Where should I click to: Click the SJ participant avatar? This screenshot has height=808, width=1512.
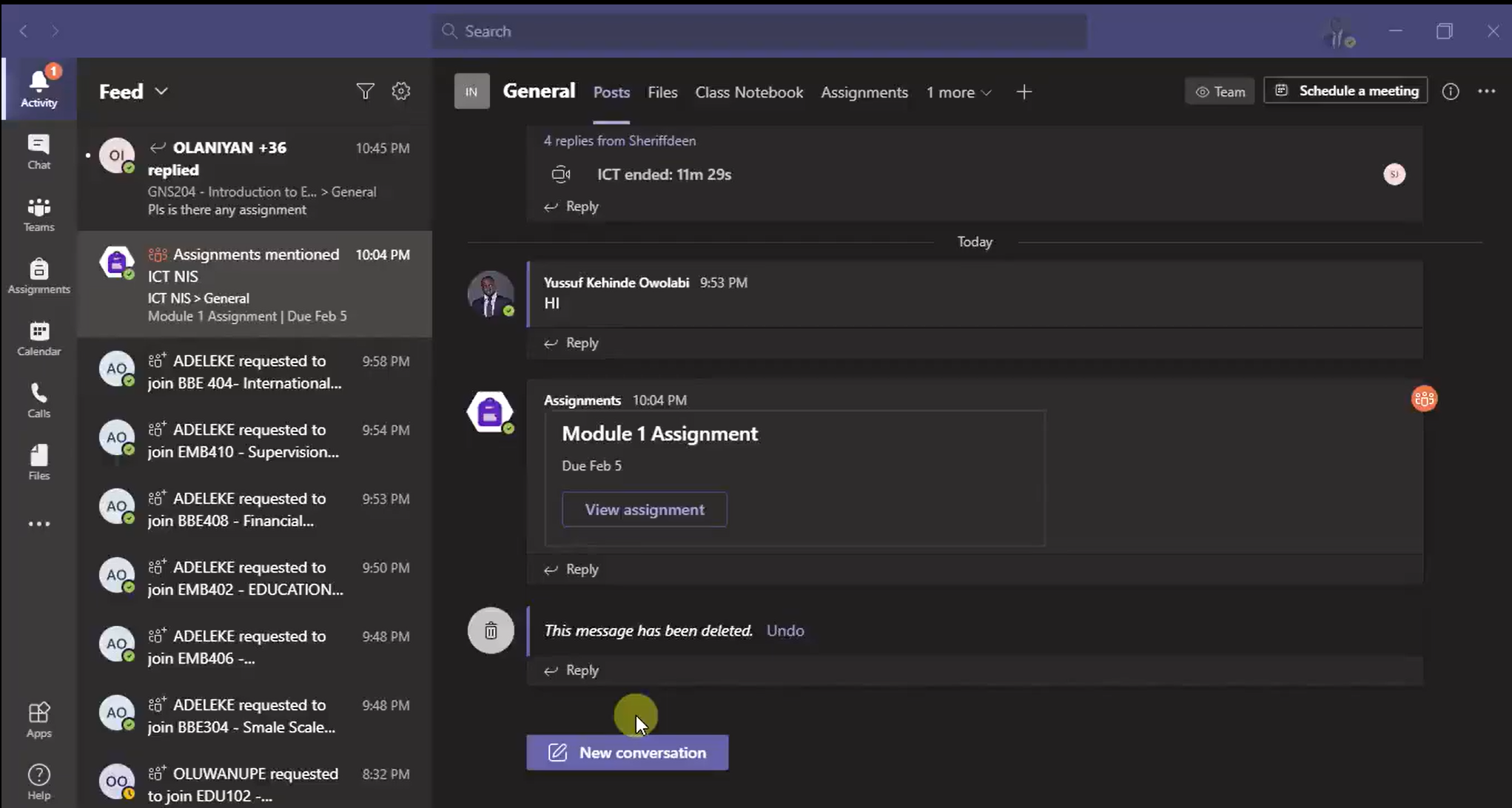1394,174
